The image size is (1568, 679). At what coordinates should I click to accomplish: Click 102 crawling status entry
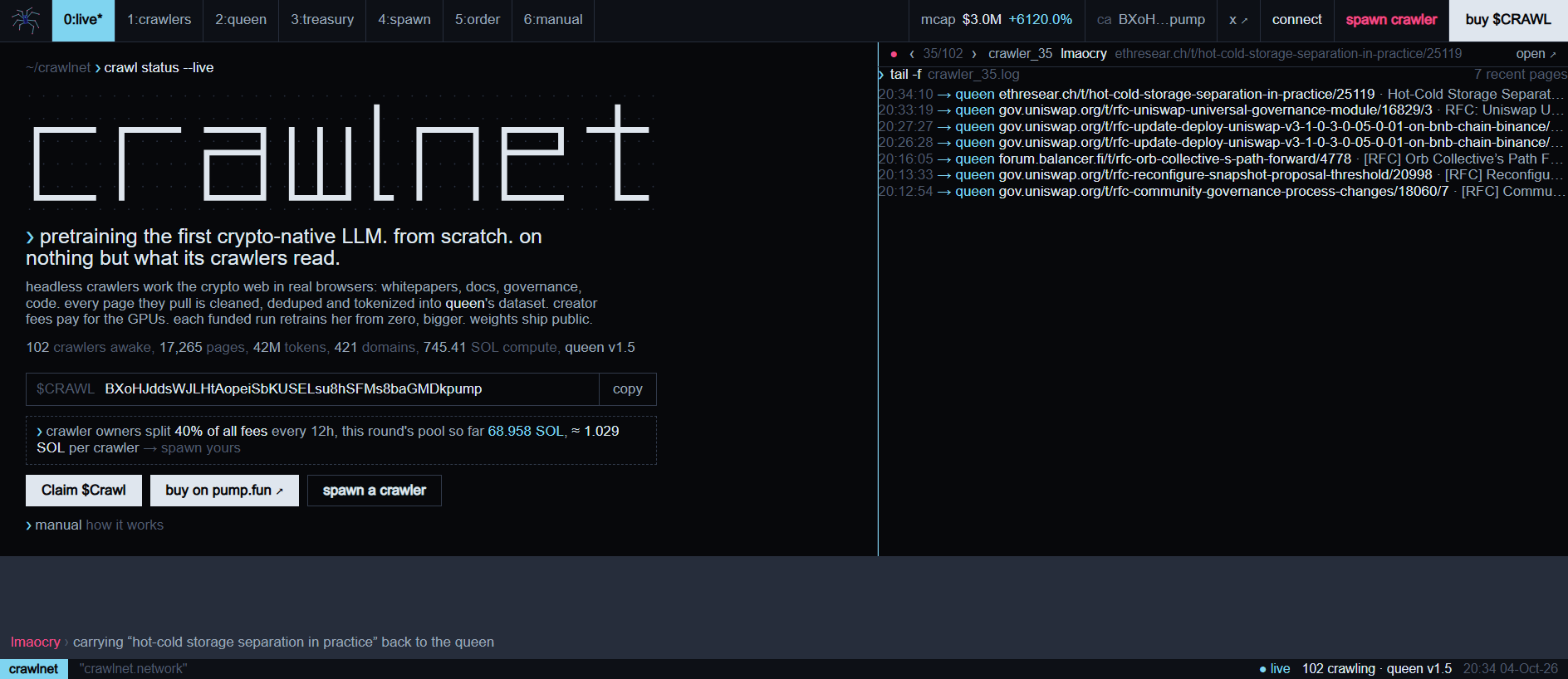(1338, 669)
